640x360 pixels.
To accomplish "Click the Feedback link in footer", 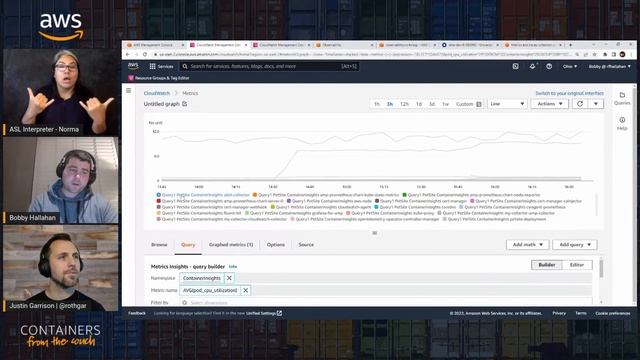I will pyautogui.click(x=137, y=313).
